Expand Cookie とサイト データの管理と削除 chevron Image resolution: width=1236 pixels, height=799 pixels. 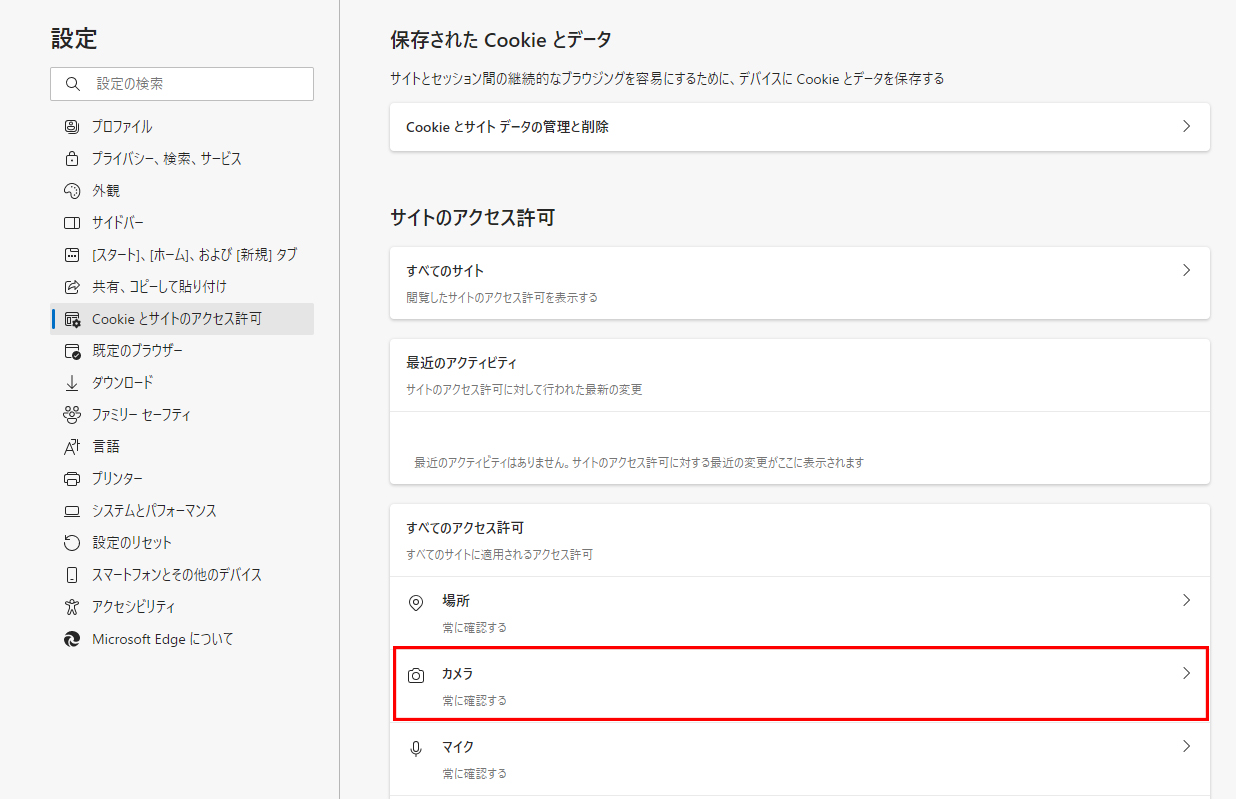pyautogui.click(x=1186, y=127)
